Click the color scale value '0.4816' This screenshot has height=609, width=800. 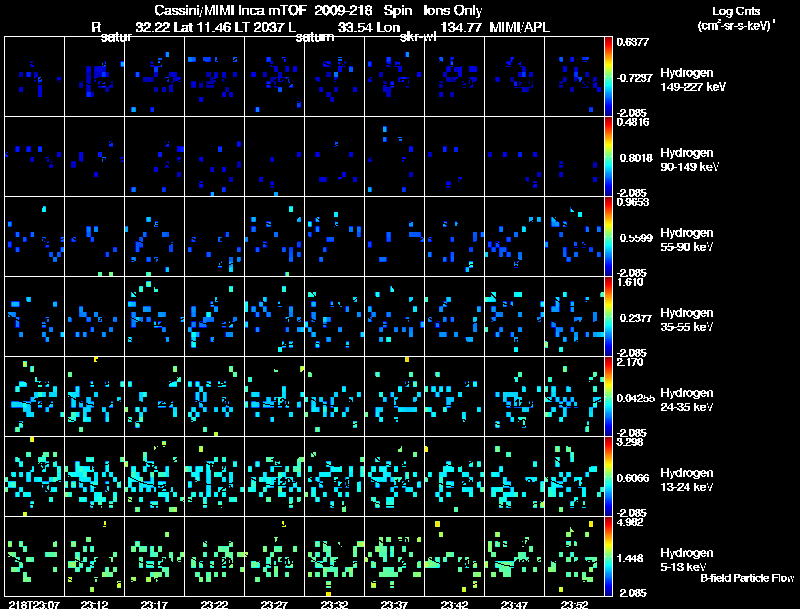[633, 122]
